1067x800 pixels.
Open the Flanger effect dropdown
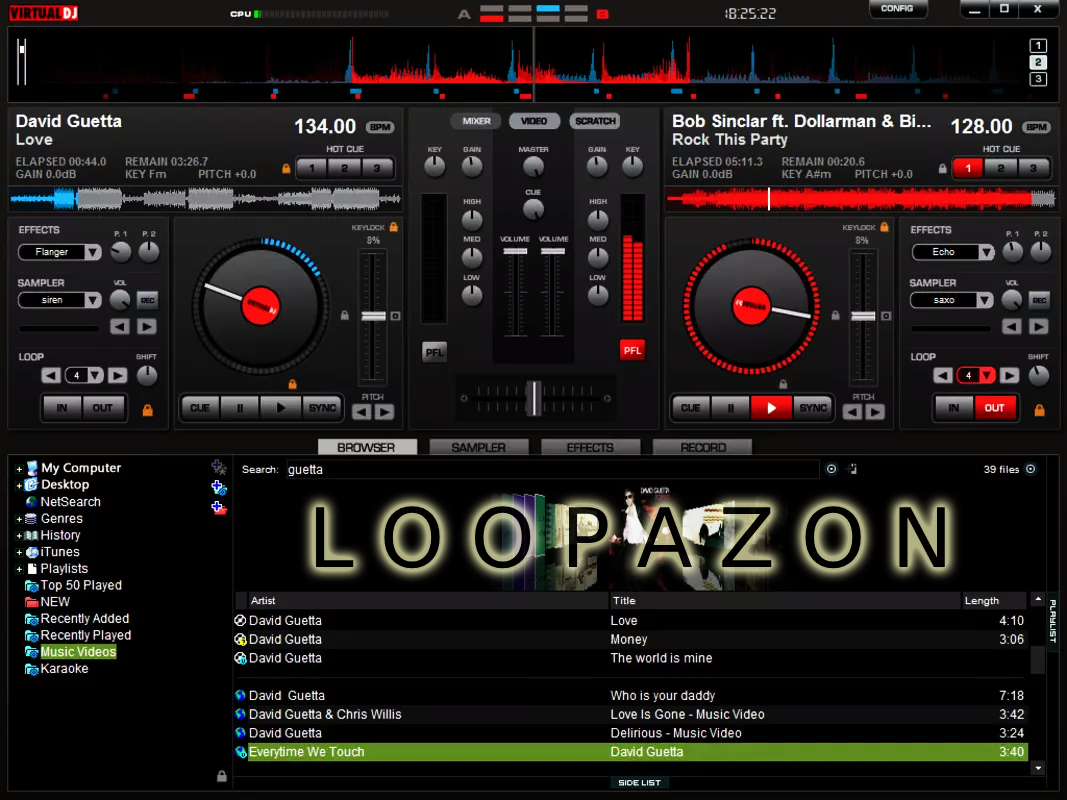93,252
